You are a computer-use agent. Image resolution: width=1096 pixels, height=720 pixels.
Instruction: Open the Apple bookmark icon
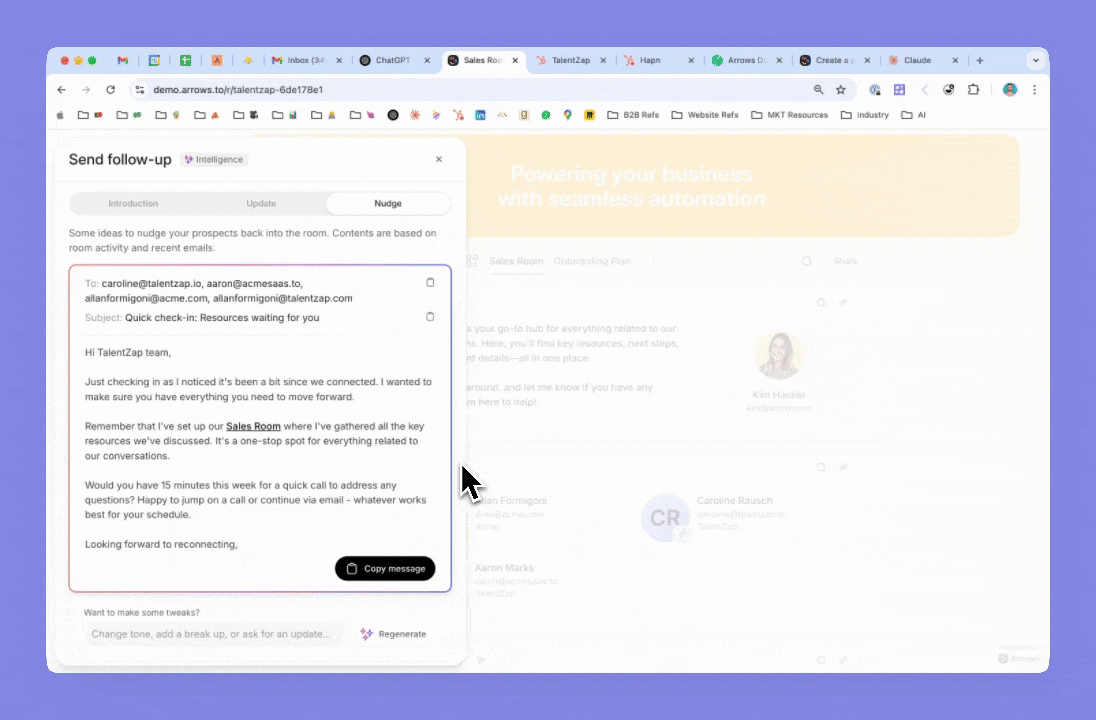(x=60, y=115)
